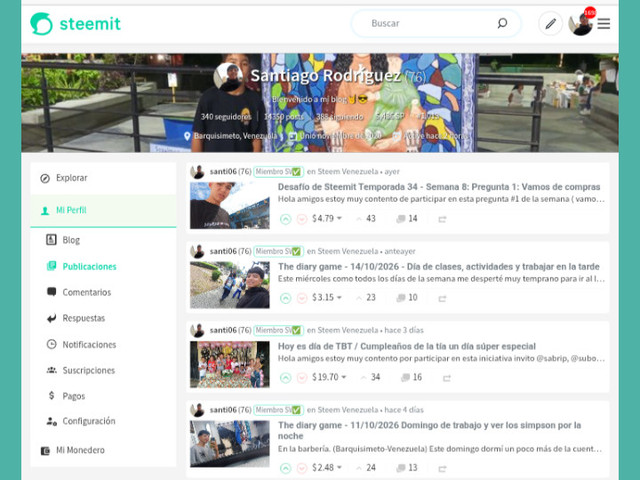Resteem the 14/10/2026 diary game post
640x480 pixels.
click(x=442, y=299)
